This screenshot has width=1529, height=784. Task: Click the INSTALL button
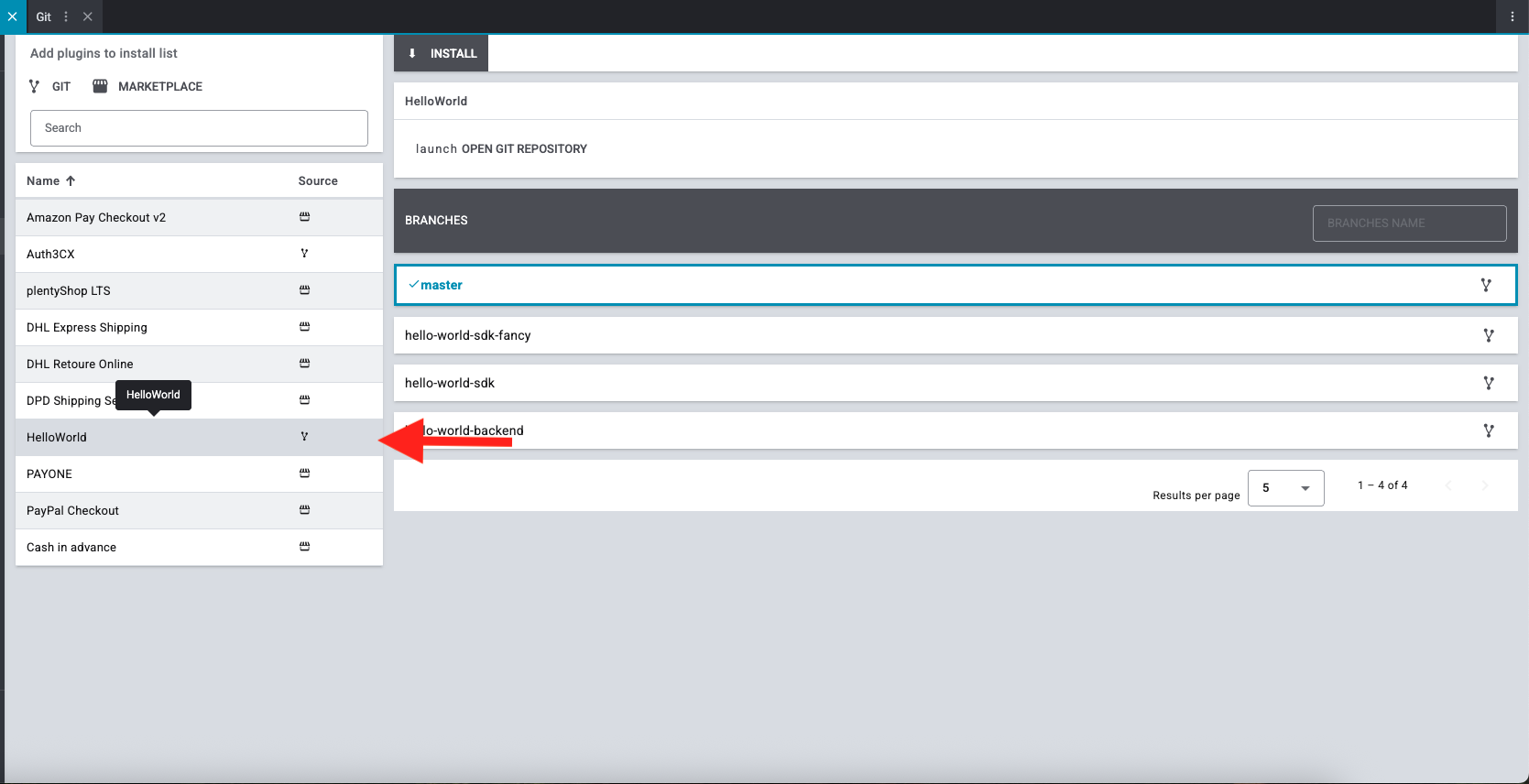[442, 53]
